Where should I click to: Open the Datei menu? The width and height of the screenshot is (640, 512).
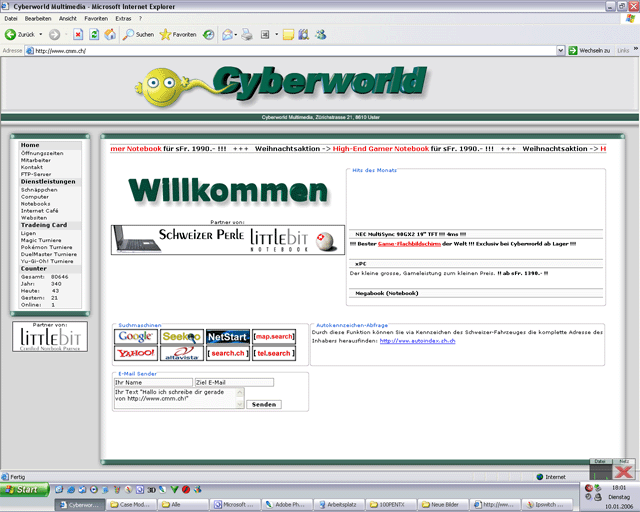(11, 18)
